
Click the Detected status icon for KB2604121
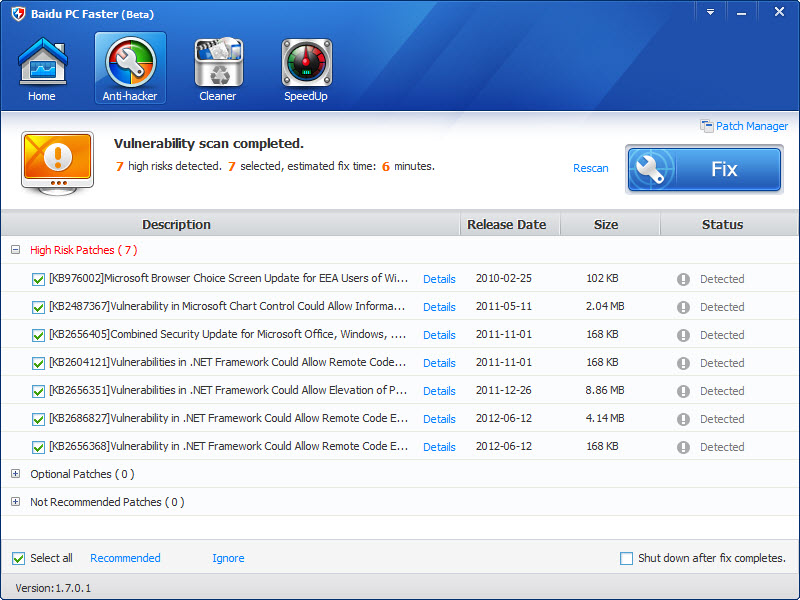[x=683, y=363]
